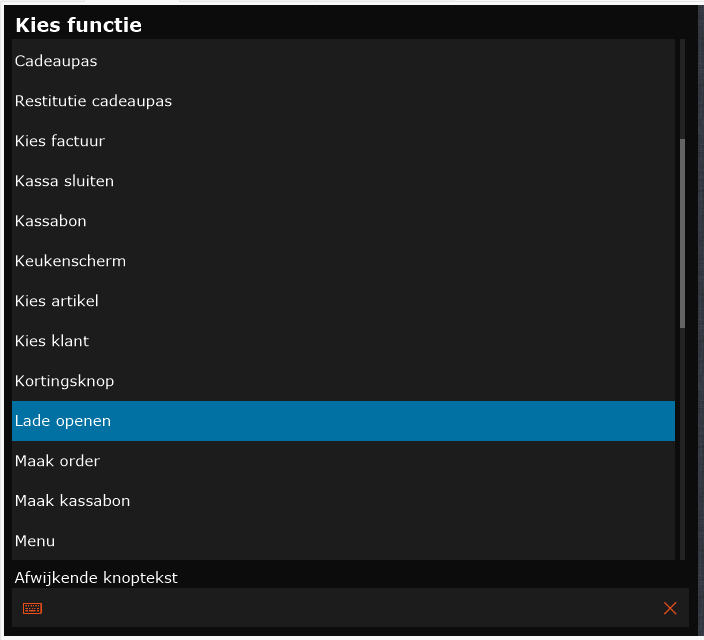The image size is (704, 640).
Task: Select the Kortingsknop function
Action: (343, 381)
